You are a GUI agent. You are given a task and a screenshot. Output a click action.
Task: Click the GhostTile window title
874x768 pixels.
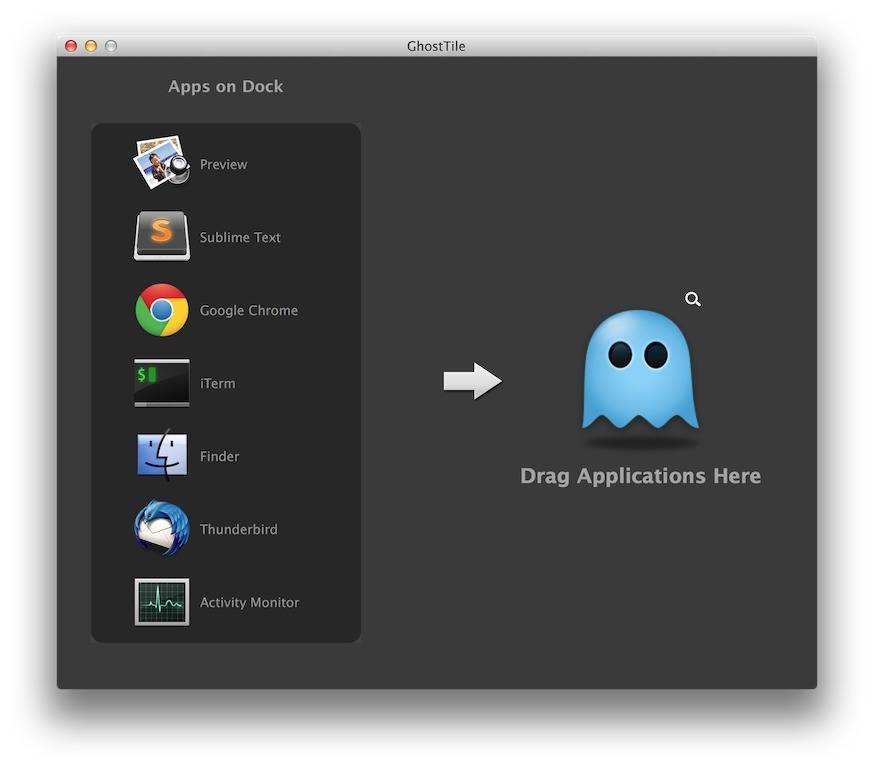pyautogui.click(x=436, y=46)
